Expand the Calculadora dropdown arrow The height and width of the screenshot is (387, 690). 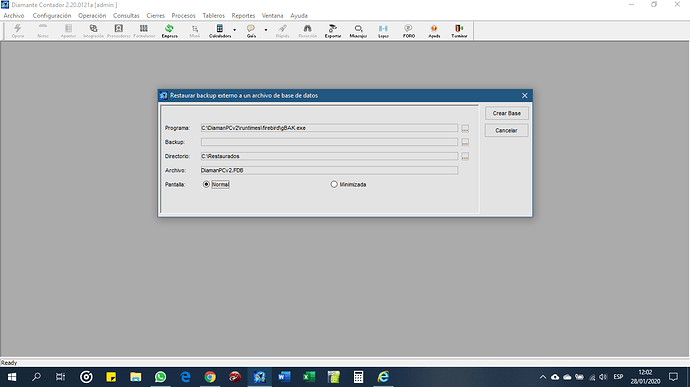[235, 30]
